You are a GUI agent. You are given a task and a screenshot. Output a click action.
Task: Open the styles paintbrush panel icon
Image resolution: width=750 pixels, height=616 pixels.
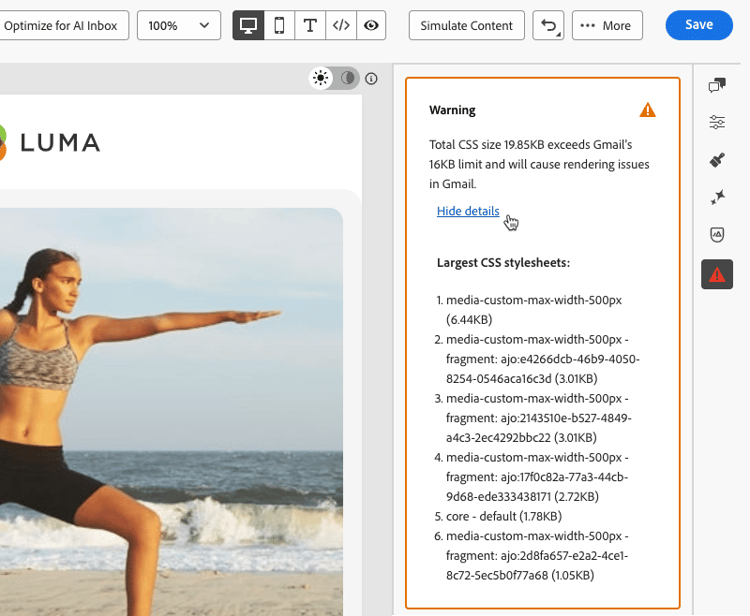717,159
